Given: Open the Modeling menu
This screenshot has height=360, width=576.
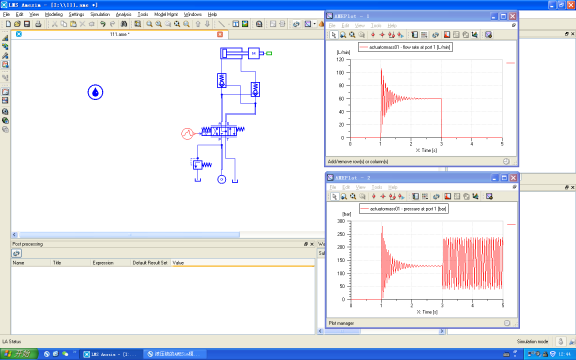Looking at the screenshot, I should coord(54,14).
